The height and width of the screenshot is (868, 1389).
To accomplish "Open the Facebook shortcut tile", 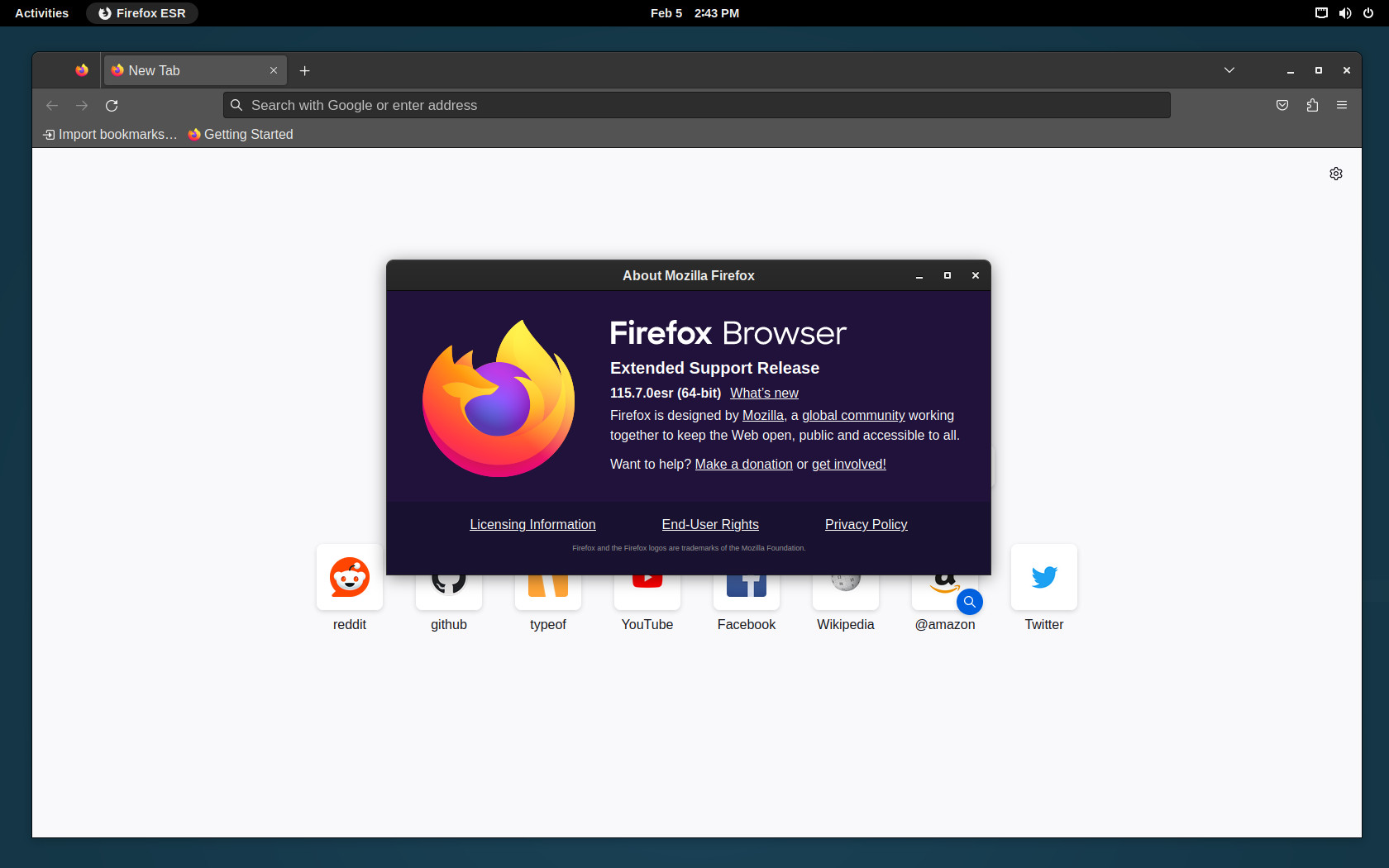I will click(x=747, y=605).
